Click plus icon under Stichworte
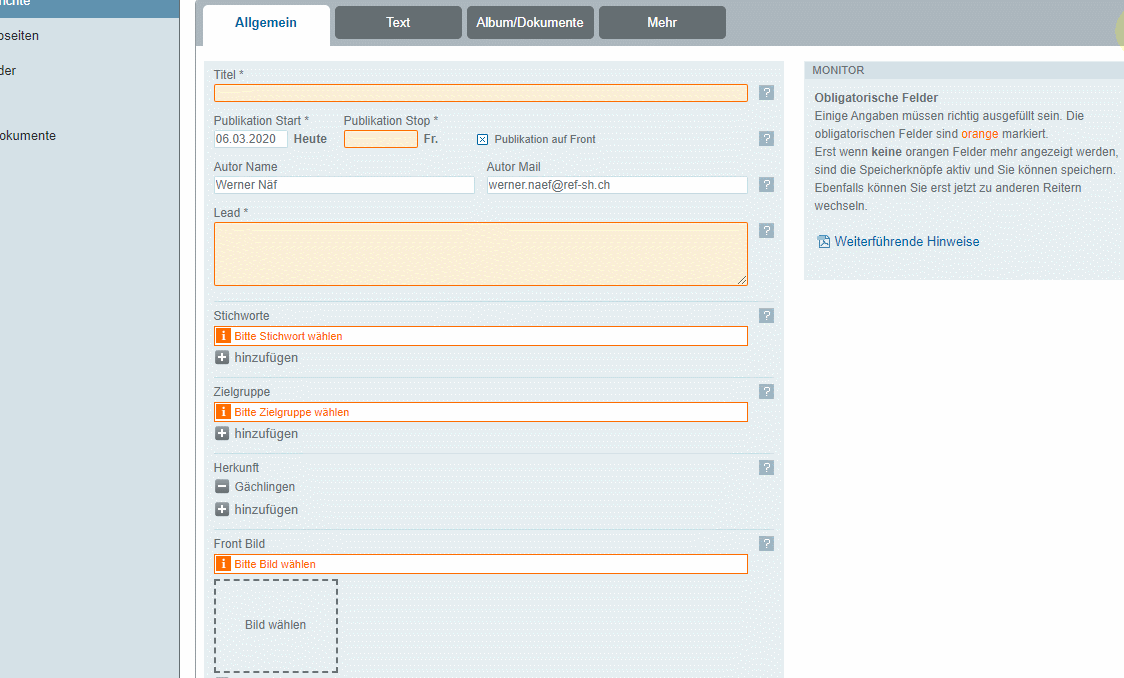Image resolution: width=1124 pixels, height=678 pixels. 222,357
